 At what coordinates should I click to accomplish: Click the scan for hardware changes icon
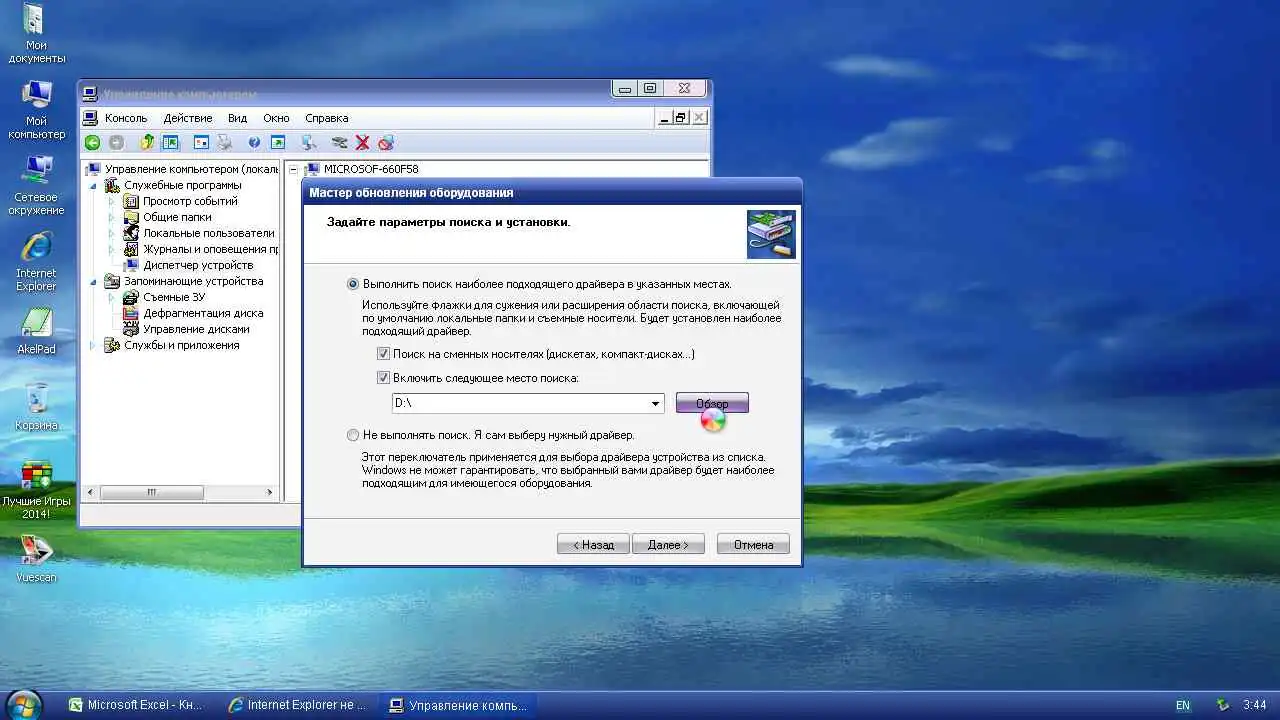pyautogui.click(x=309, y=143)
